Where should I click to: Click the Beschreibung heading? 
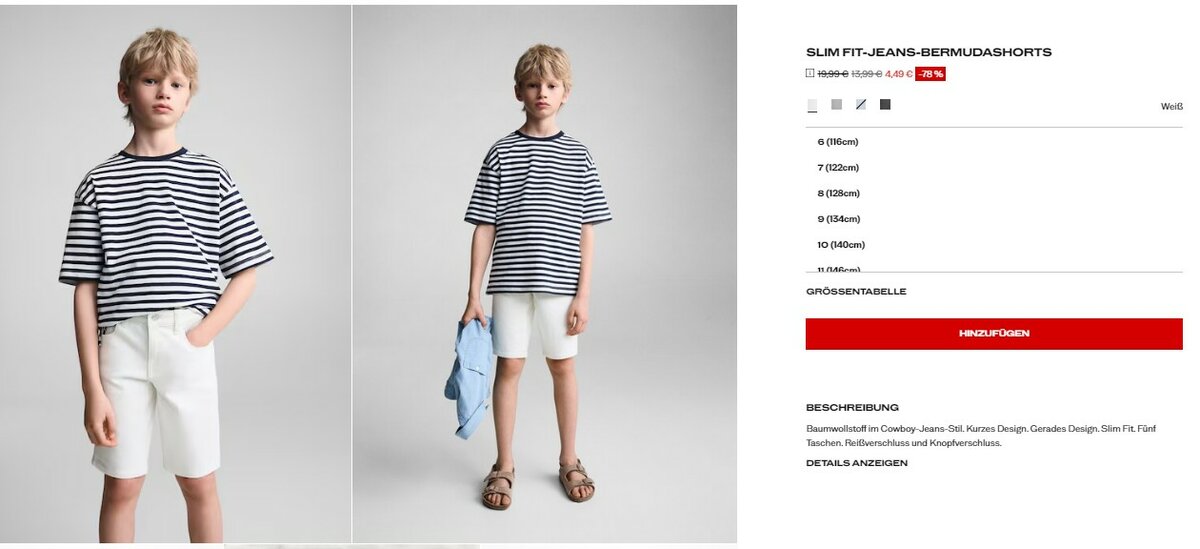[852, 408]
